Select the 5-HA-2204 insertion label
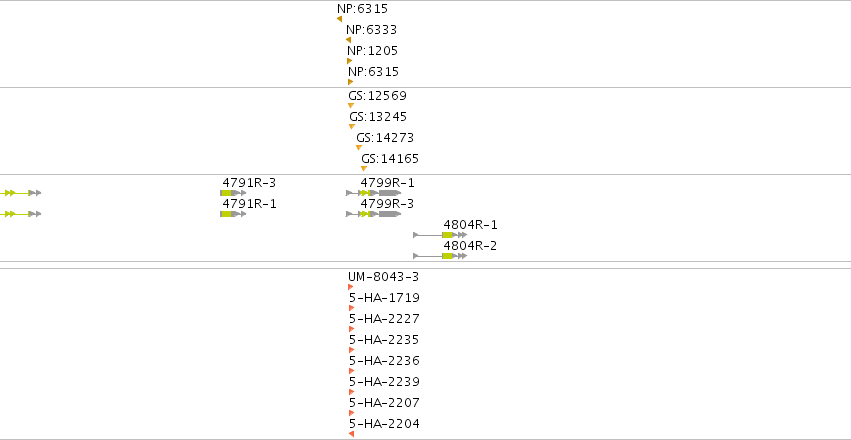 click(x=384, y=424)
